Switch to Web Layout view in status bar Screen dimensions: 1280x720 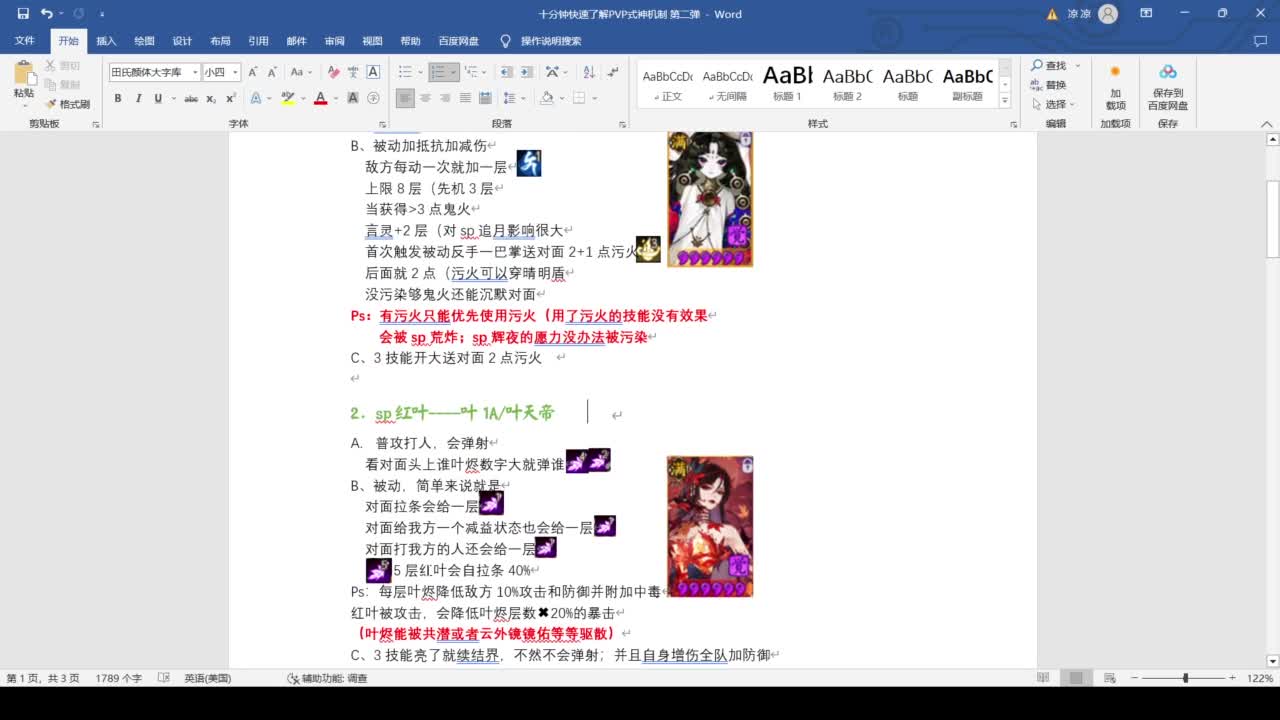click(1109, 678)
